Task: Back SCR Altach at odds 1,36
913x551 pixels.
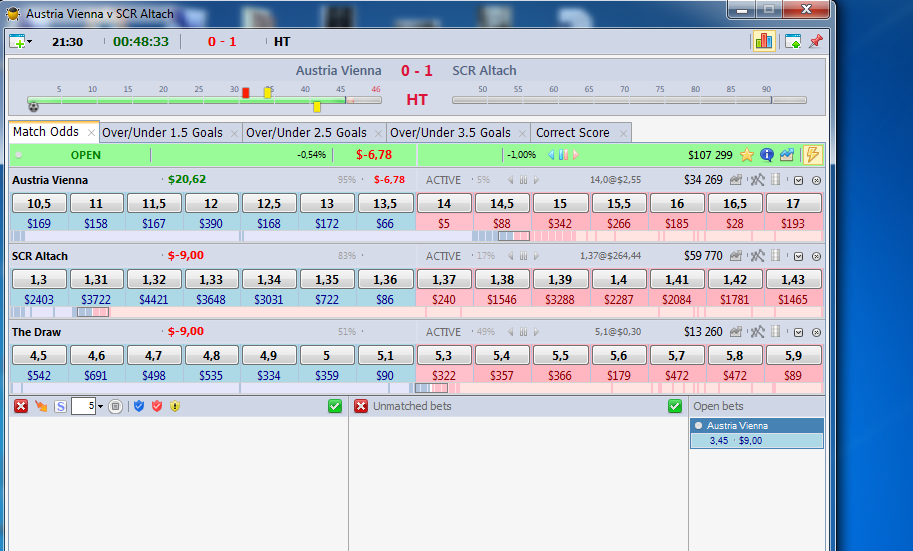Action: click(x=385, y=280)
